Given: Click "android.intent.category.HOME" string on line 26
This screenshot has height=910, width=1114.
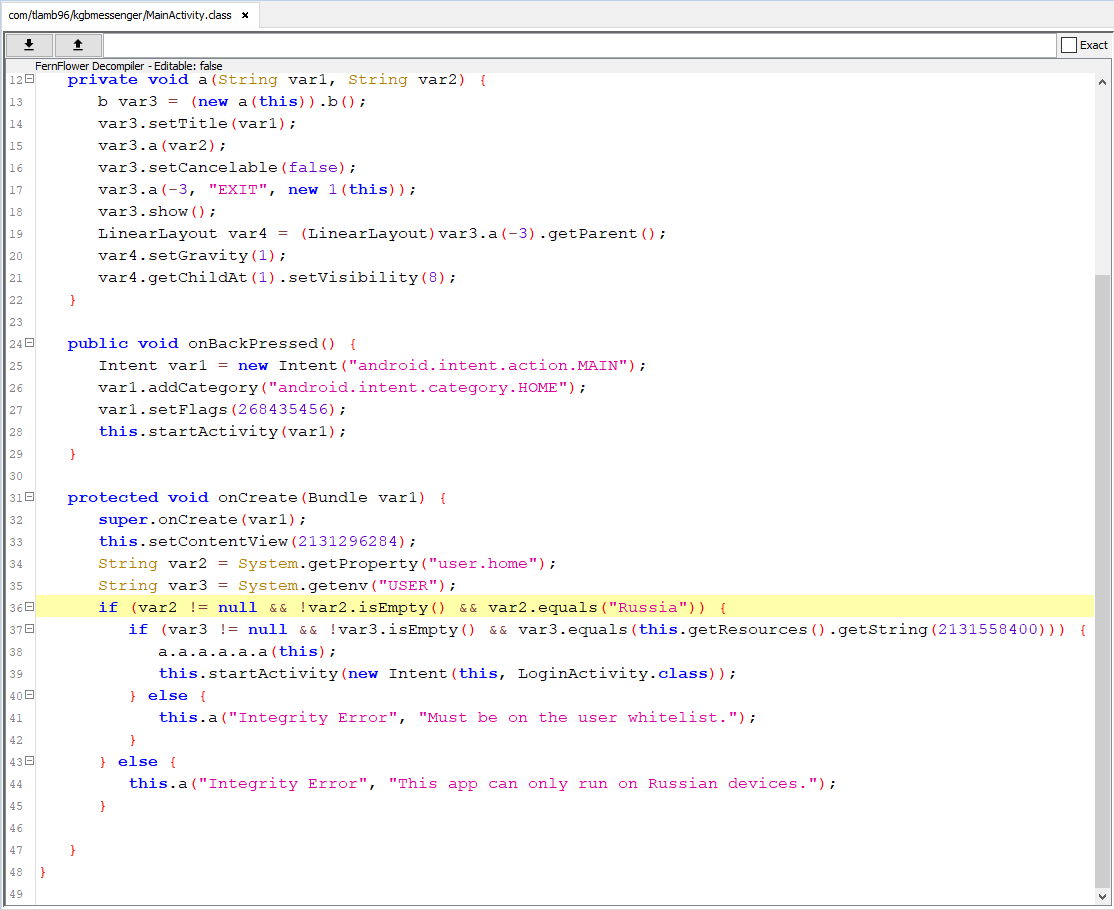Looking at the screenshot, I should point(418,387).
